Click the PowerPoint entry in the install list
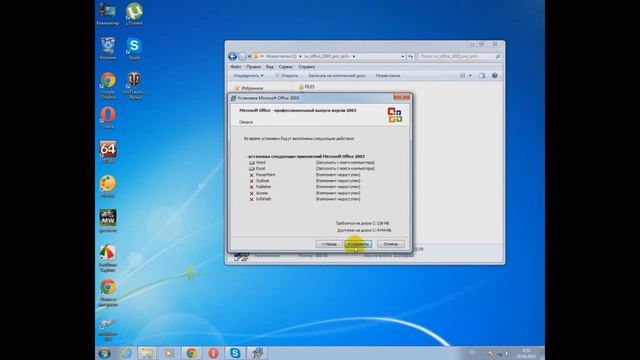The width and height of the screenshot is (640, 360). pyautogui.click(x=265, y=175)
